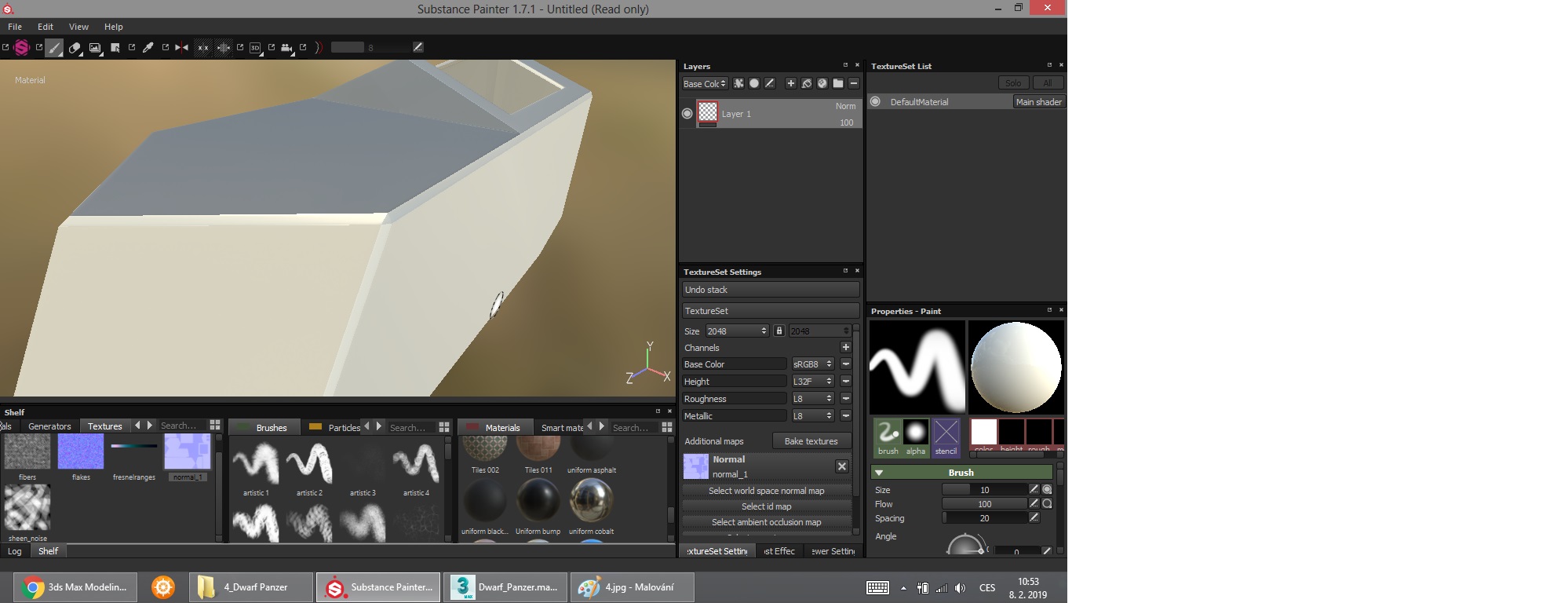Lock the TextureSet size ratio

(779, 331)
